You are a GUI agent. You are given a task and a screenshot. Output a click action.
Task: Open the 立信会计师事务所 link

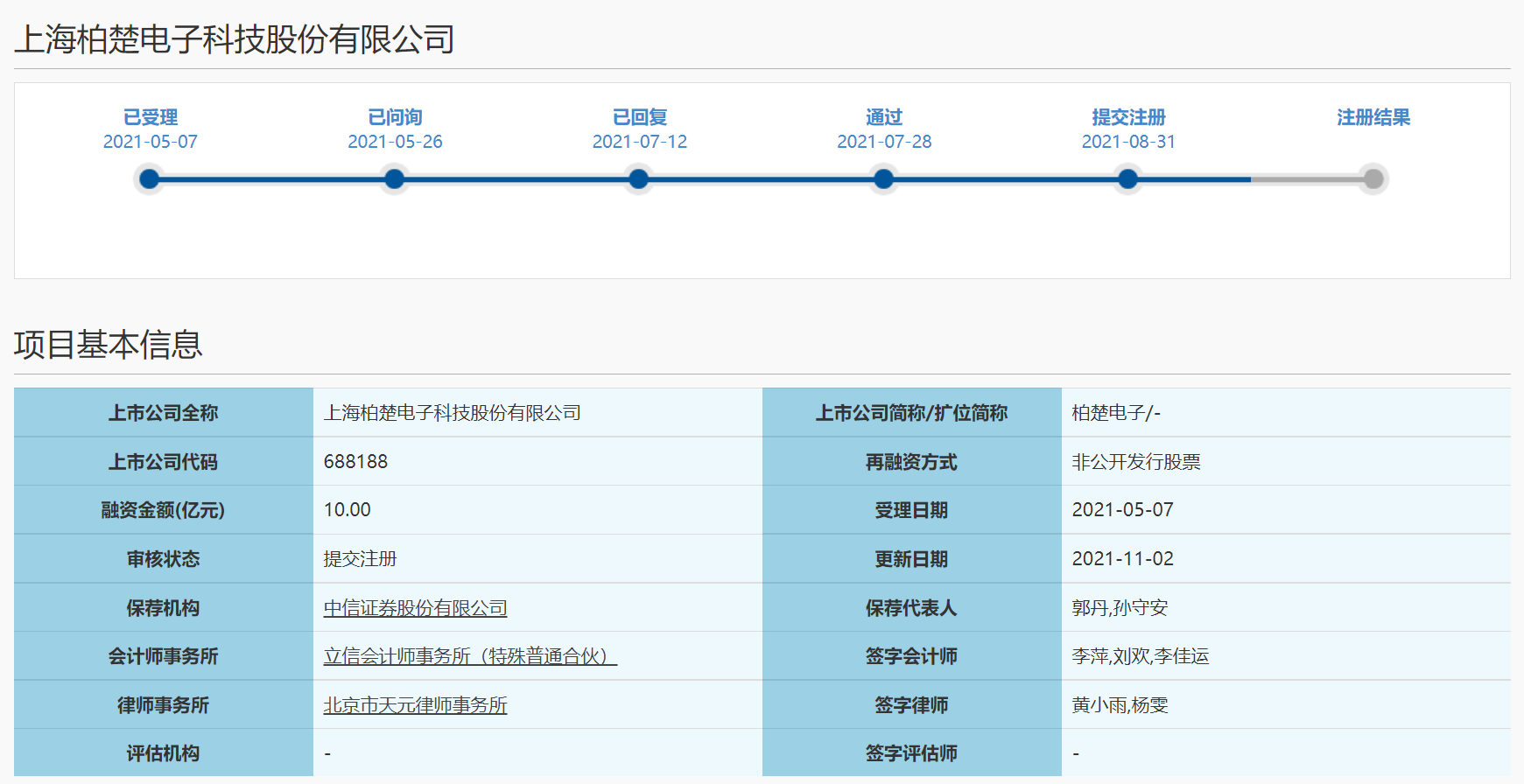[470, 656]
